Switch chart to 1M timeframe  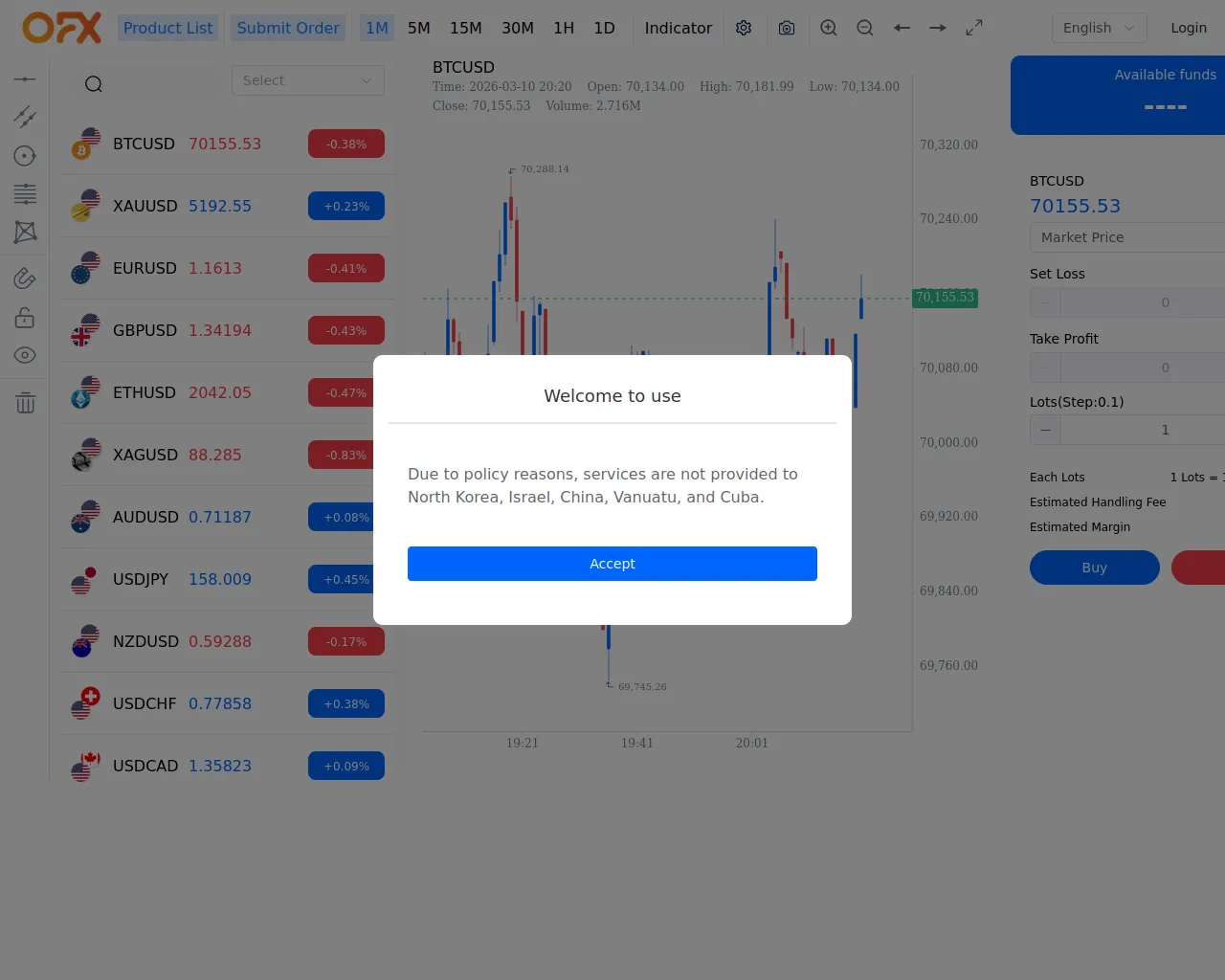click(377, 28)
